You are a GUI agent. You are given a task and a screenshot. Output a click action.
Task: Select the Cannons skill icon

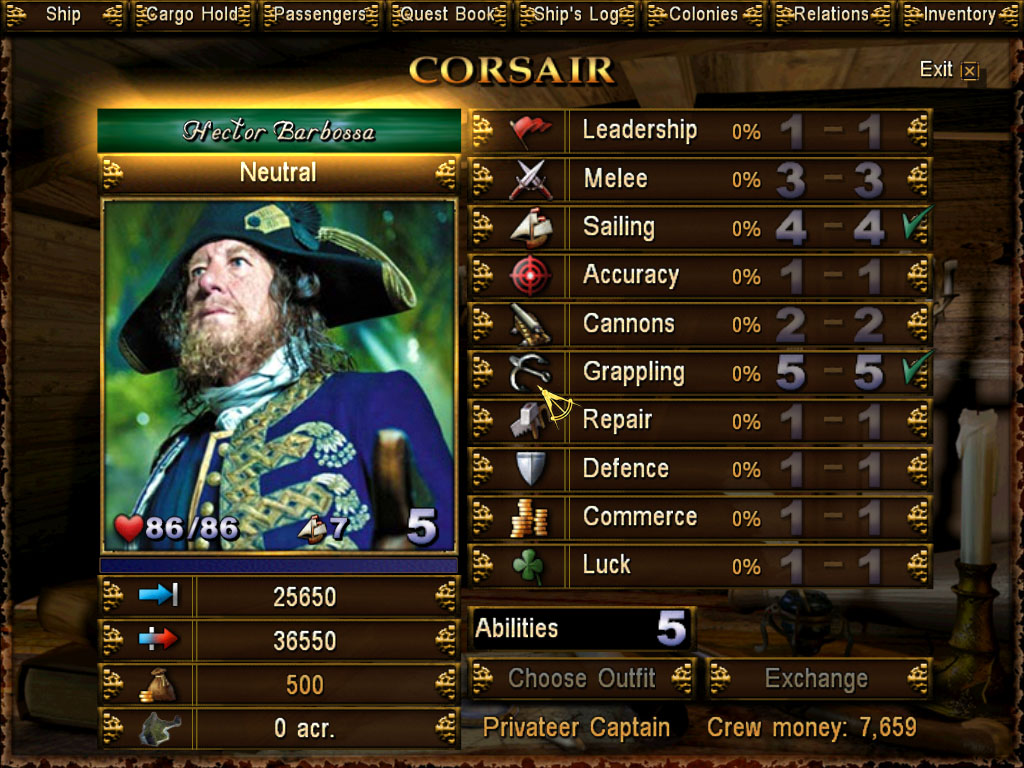pos(530,325)
